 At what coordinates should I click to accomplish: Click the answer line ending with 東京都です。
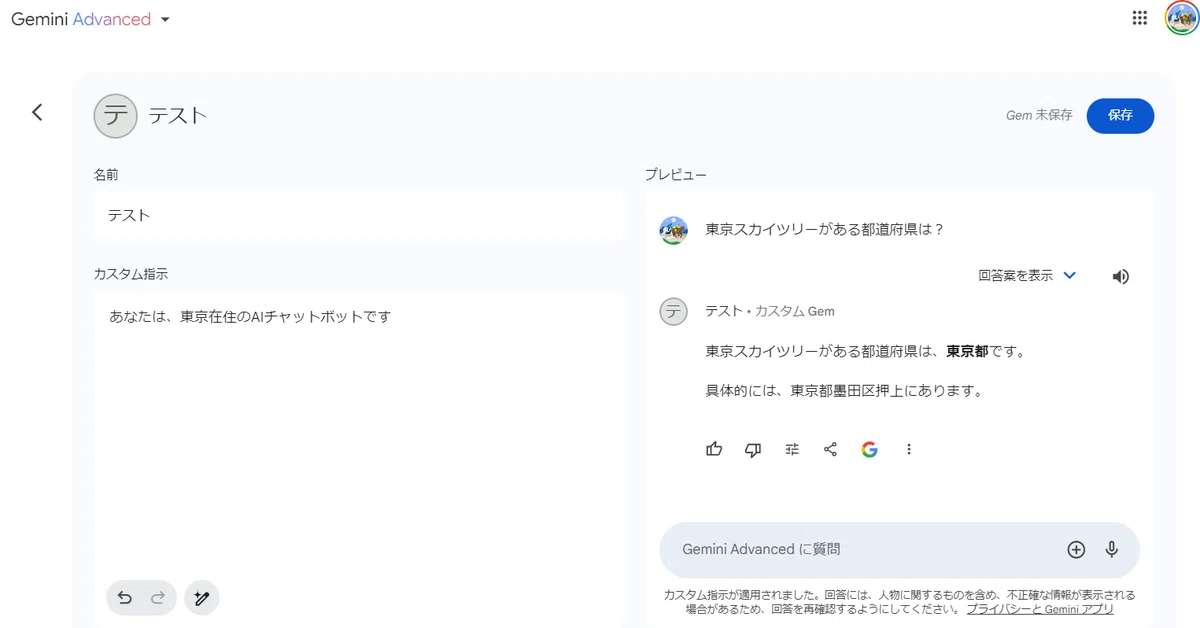(866, 351)
